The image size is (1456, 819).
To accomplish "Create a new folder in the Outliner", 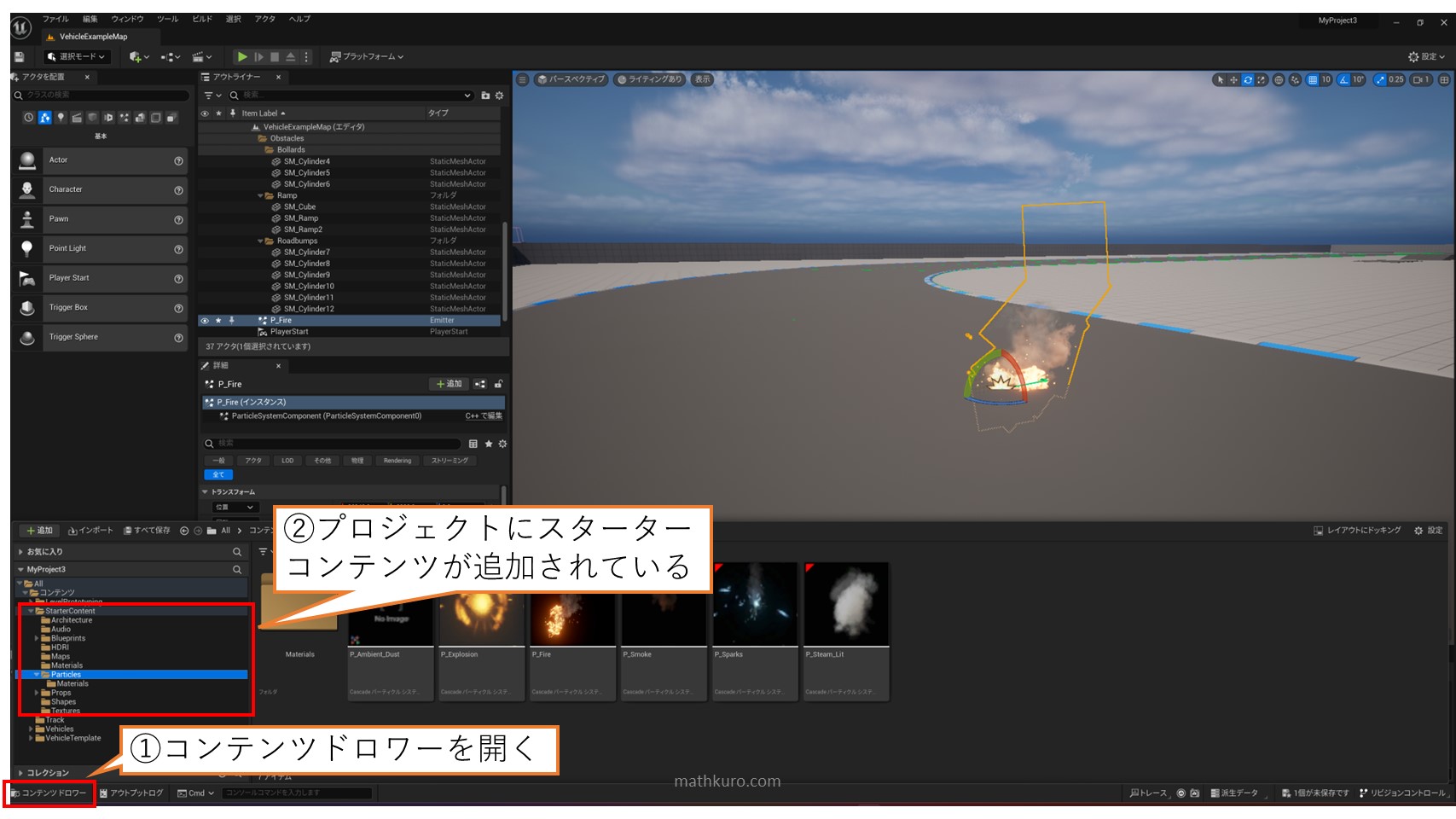I will click(485, 96).
